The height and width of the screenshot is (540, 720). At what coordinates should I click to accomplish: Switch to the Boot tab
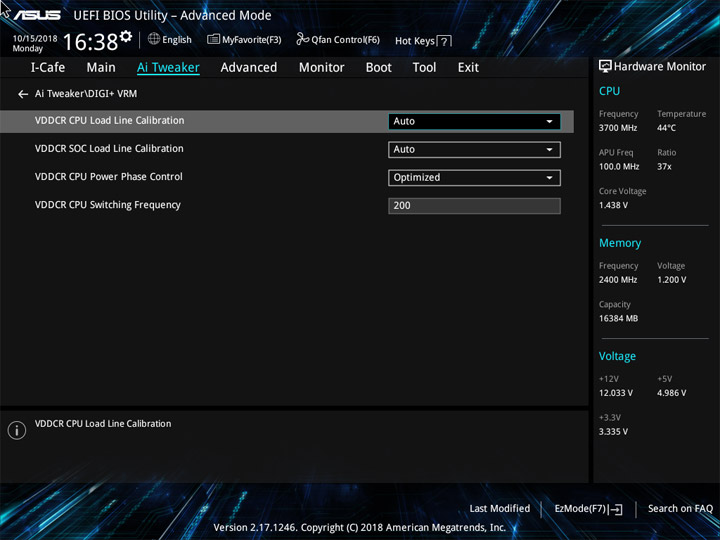click(379, 68)
